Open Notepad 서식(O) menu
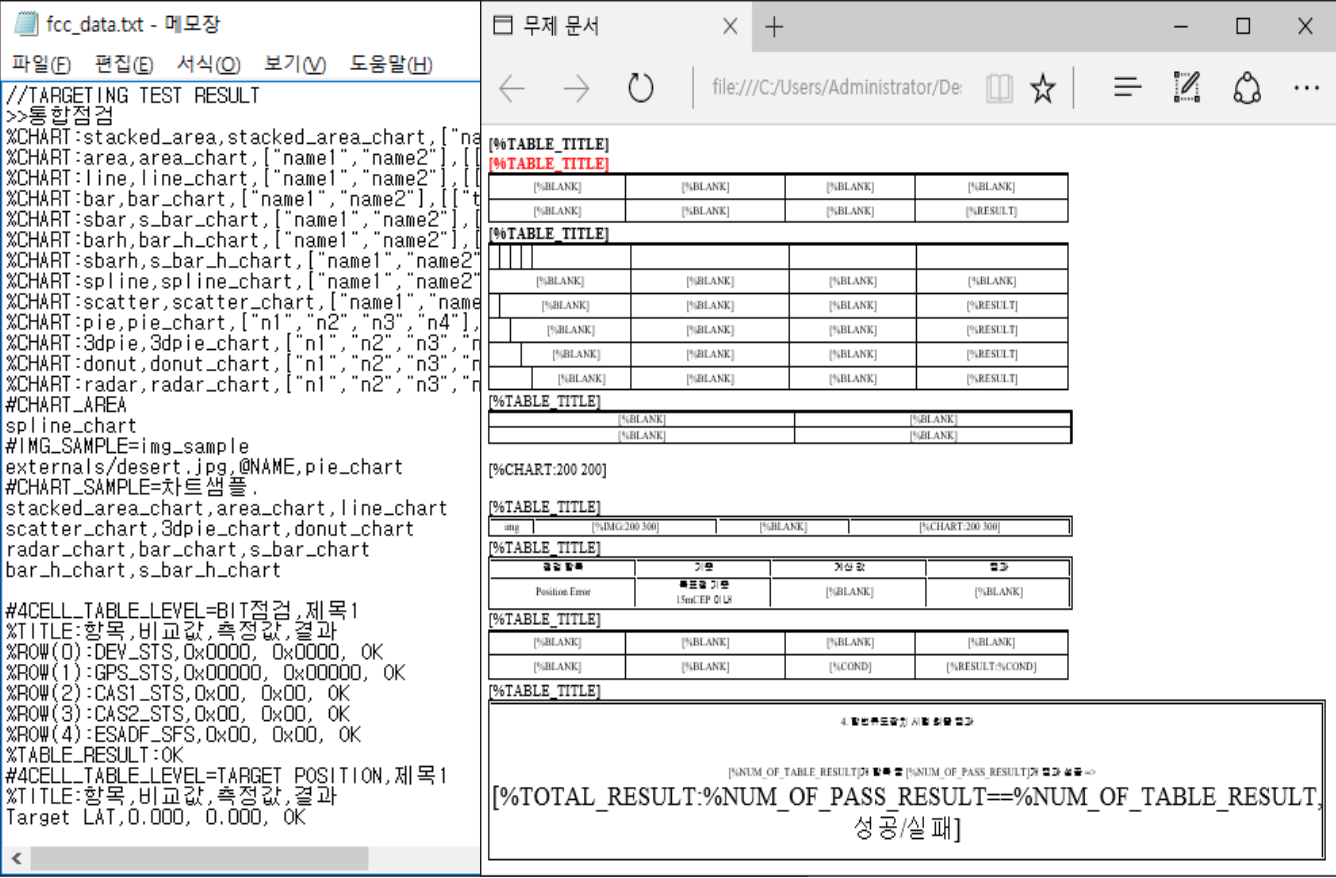Screen dimensions: 1336x878 (x=209, y=64)
